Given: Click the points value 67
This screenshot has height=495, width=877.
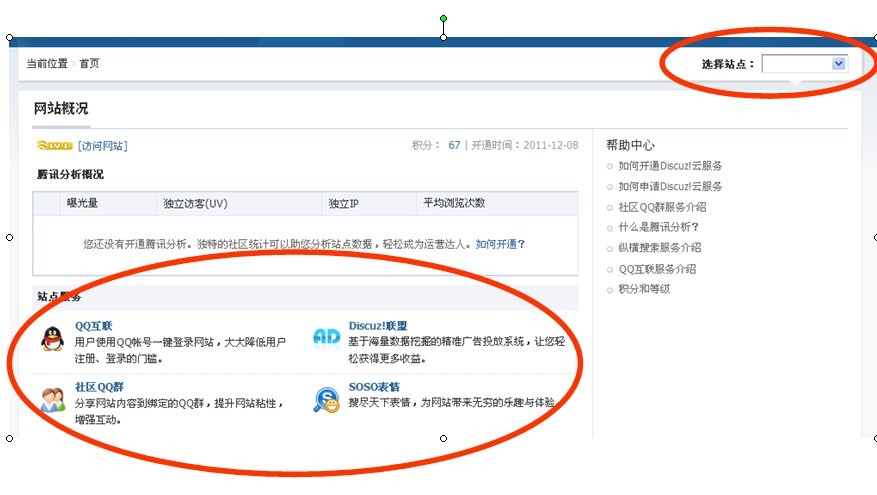Looking at the screenshot, I should coord(454,145).
